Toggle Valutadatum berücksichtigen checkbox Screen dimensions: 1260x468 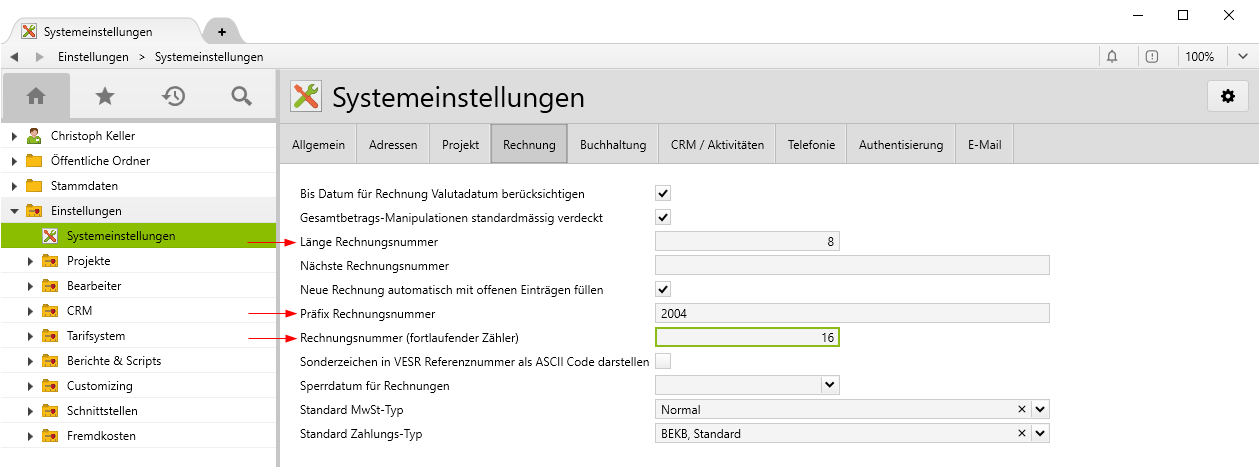click(663, 193)
